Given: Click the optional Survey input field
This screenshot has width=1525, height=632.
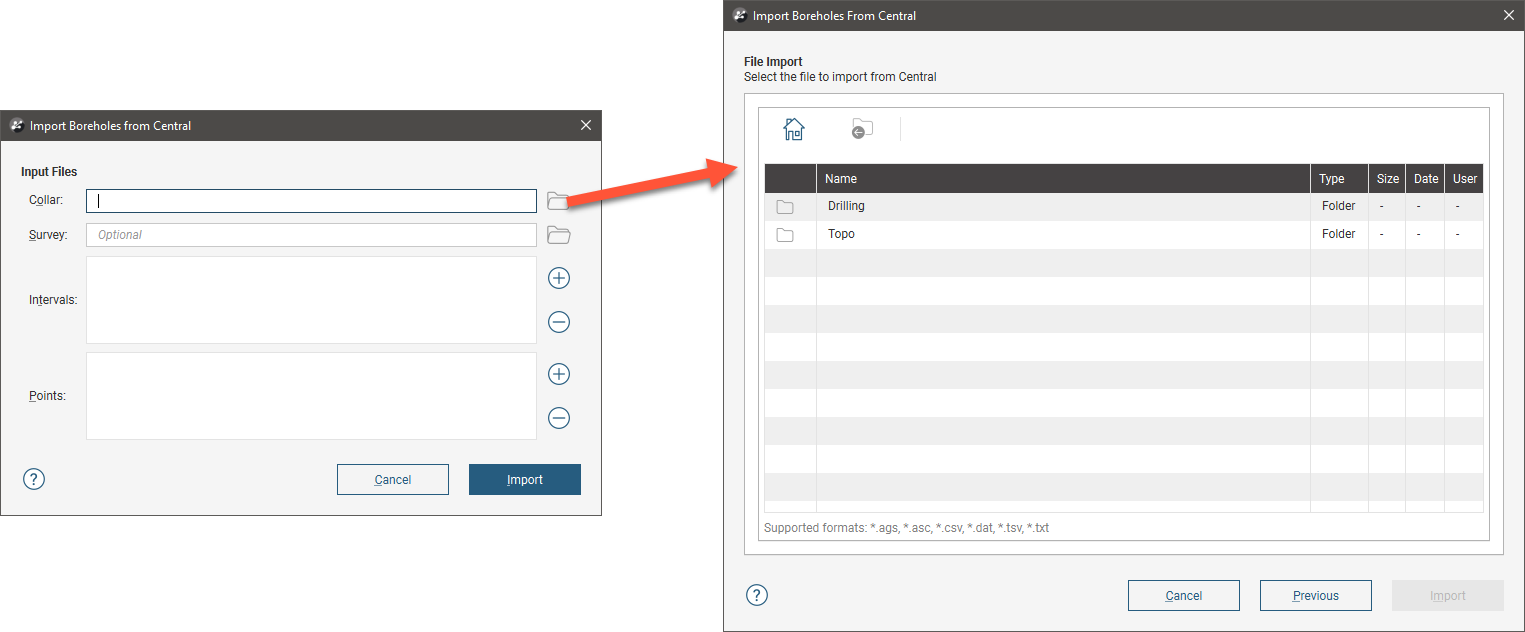Looking at the screenshot, I should click(311, 235).
